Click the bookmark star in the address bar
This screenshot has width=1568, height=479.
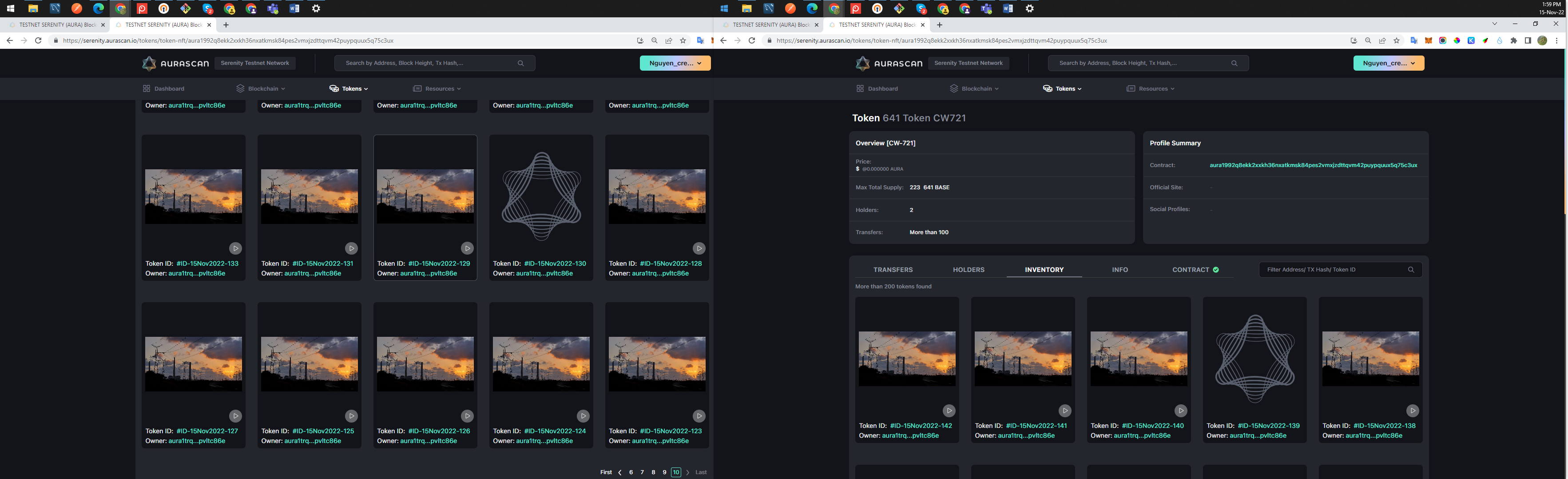(1395, 40)
